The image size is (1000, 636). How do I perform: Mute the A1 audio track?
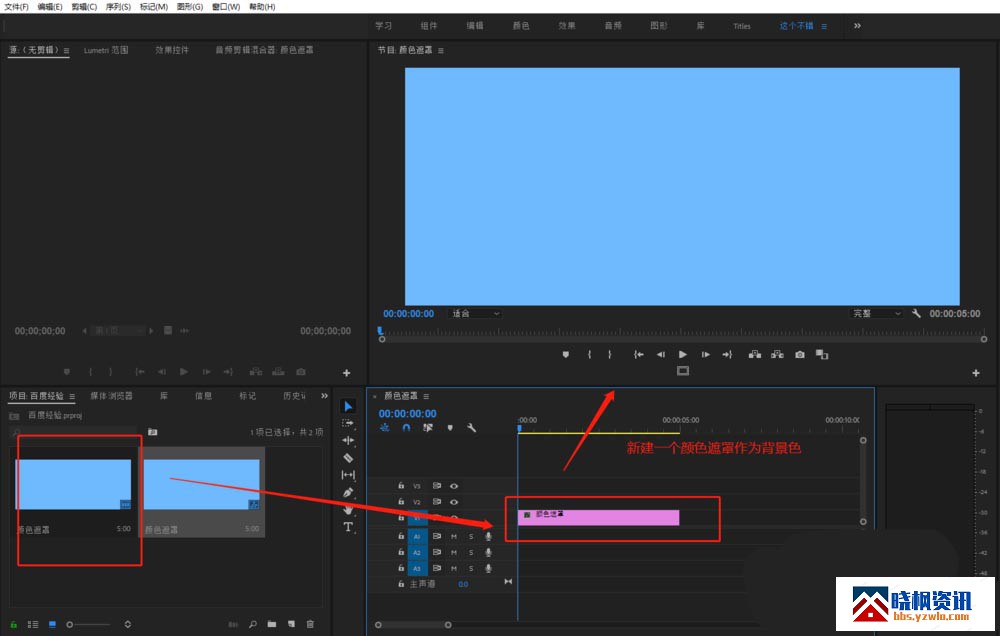(454, 536)
